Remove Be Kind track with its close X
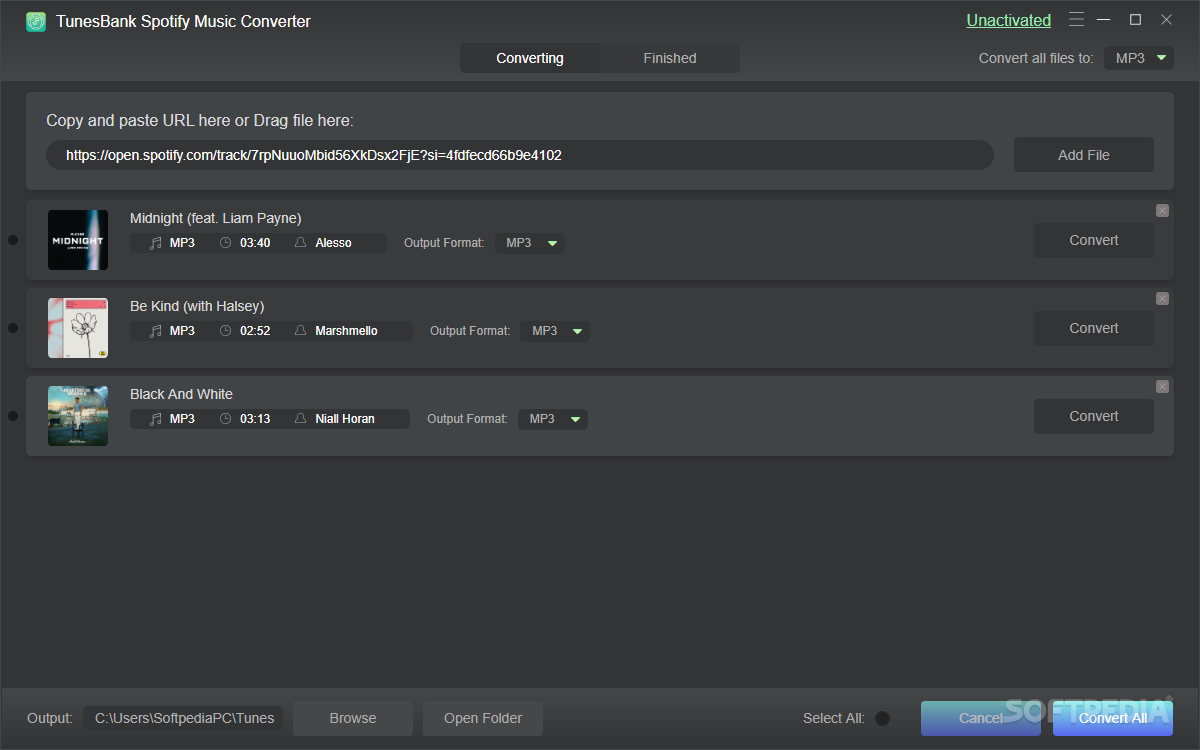 (1162, 298)
